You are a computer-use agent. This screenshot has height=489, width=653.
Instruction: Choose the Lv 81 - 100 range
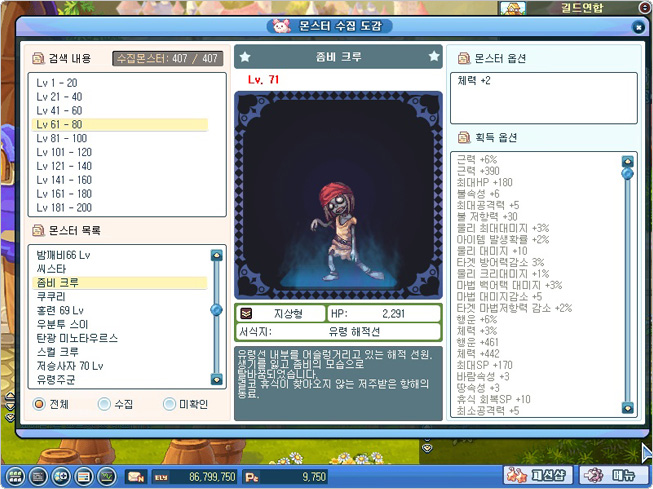tap(62, 138)
